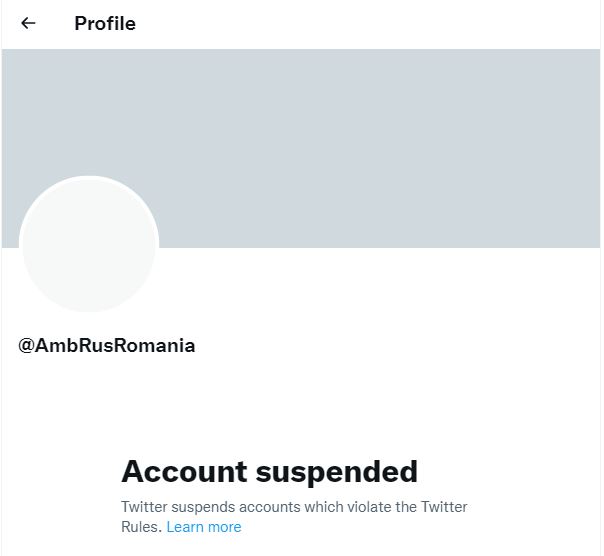The image size is (604, 556).
Task: Click the Twitter suspends accounts explanation text
Action: [x=294, y=508]
